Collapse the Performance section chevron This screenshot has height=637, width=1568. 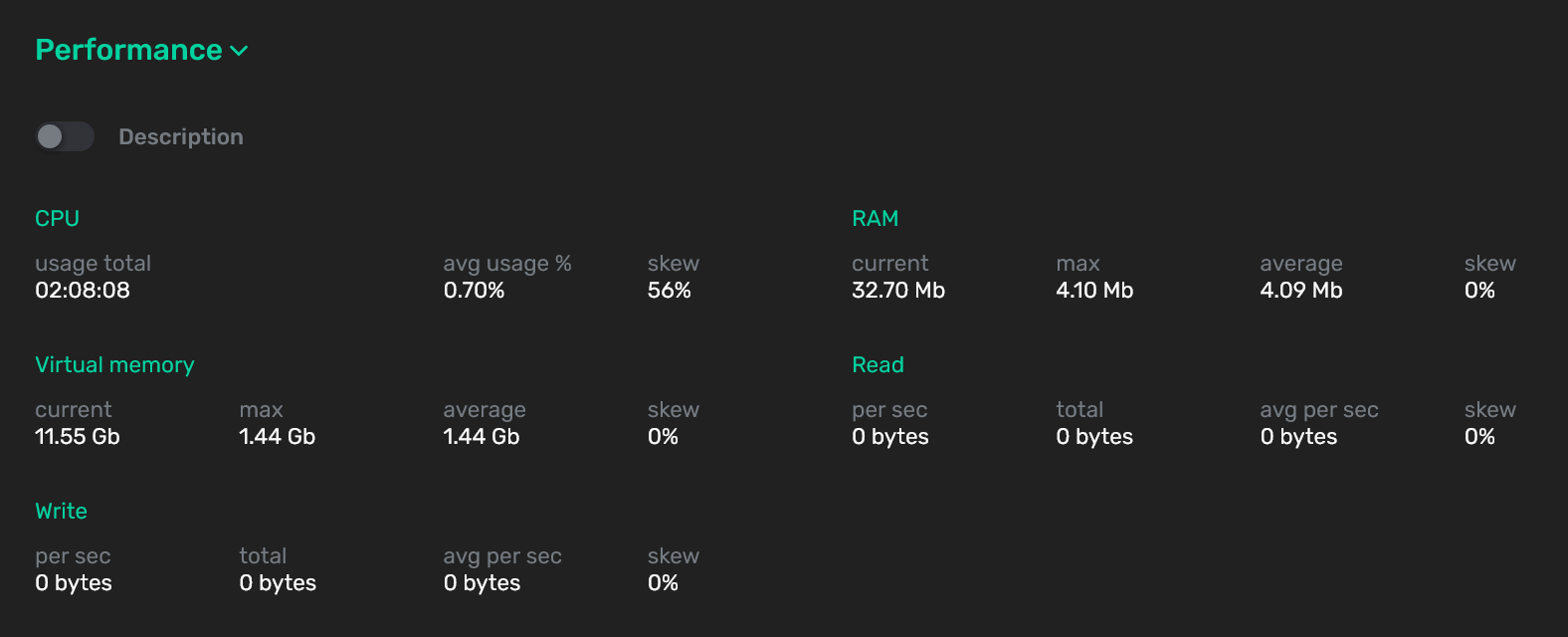pyautogui.click(x=239, y=51)
